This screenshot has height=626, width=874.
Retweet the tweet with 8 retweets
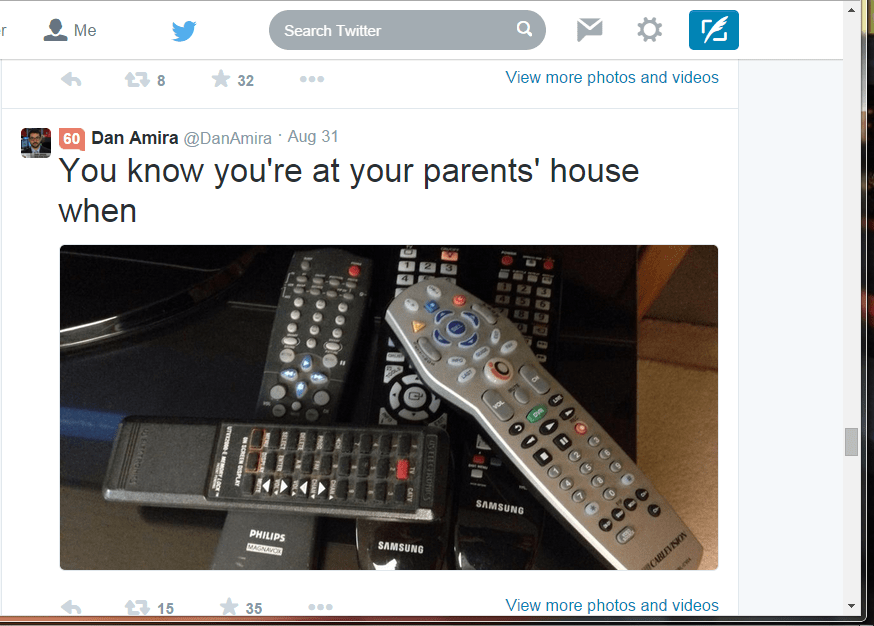tap(137, 80)
